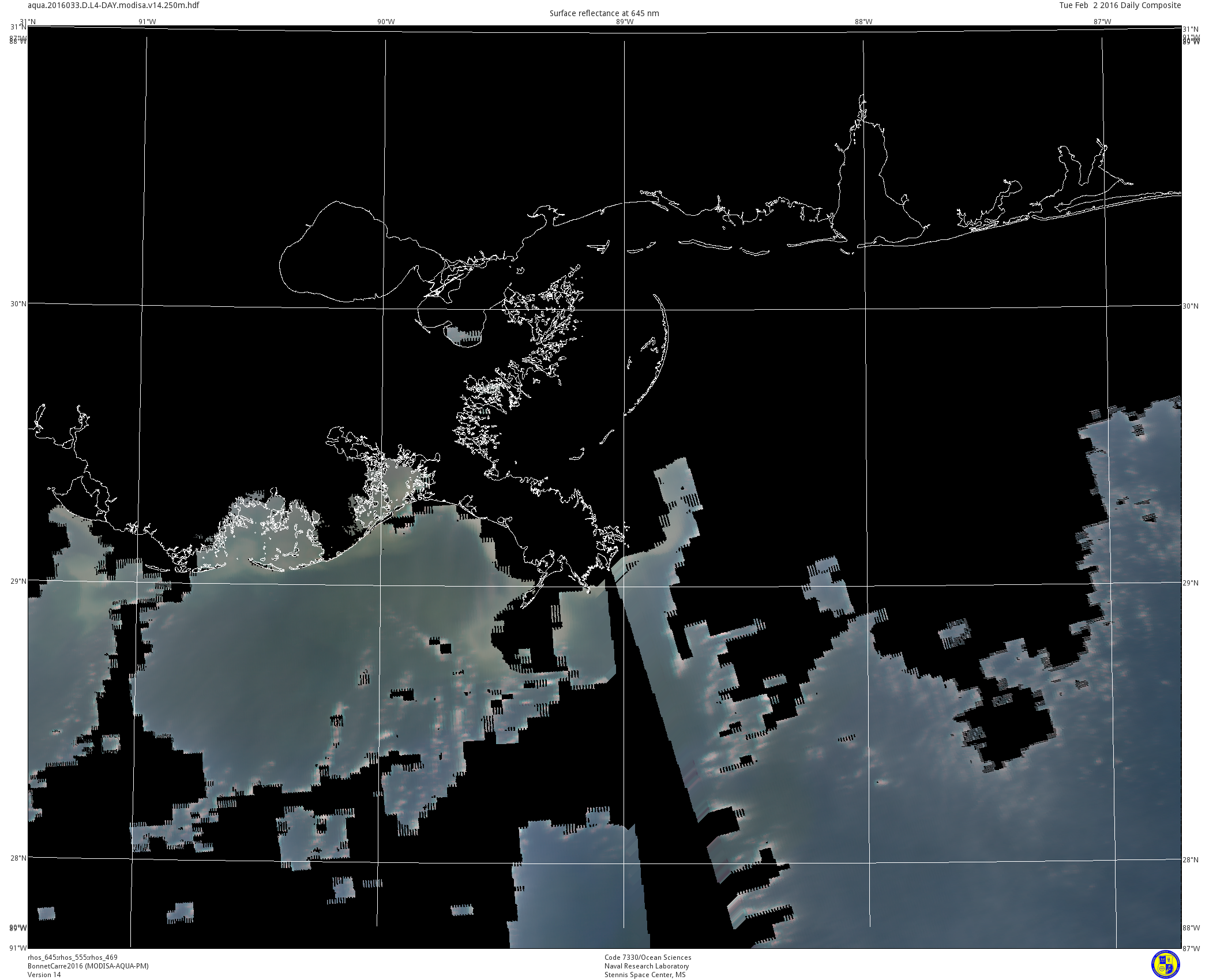Viewport: 1209px width, 980px height.
Task: Click the BonnetCarre2016 (MODISA-AQUA-PM) text
Action: tap(88, 966)
